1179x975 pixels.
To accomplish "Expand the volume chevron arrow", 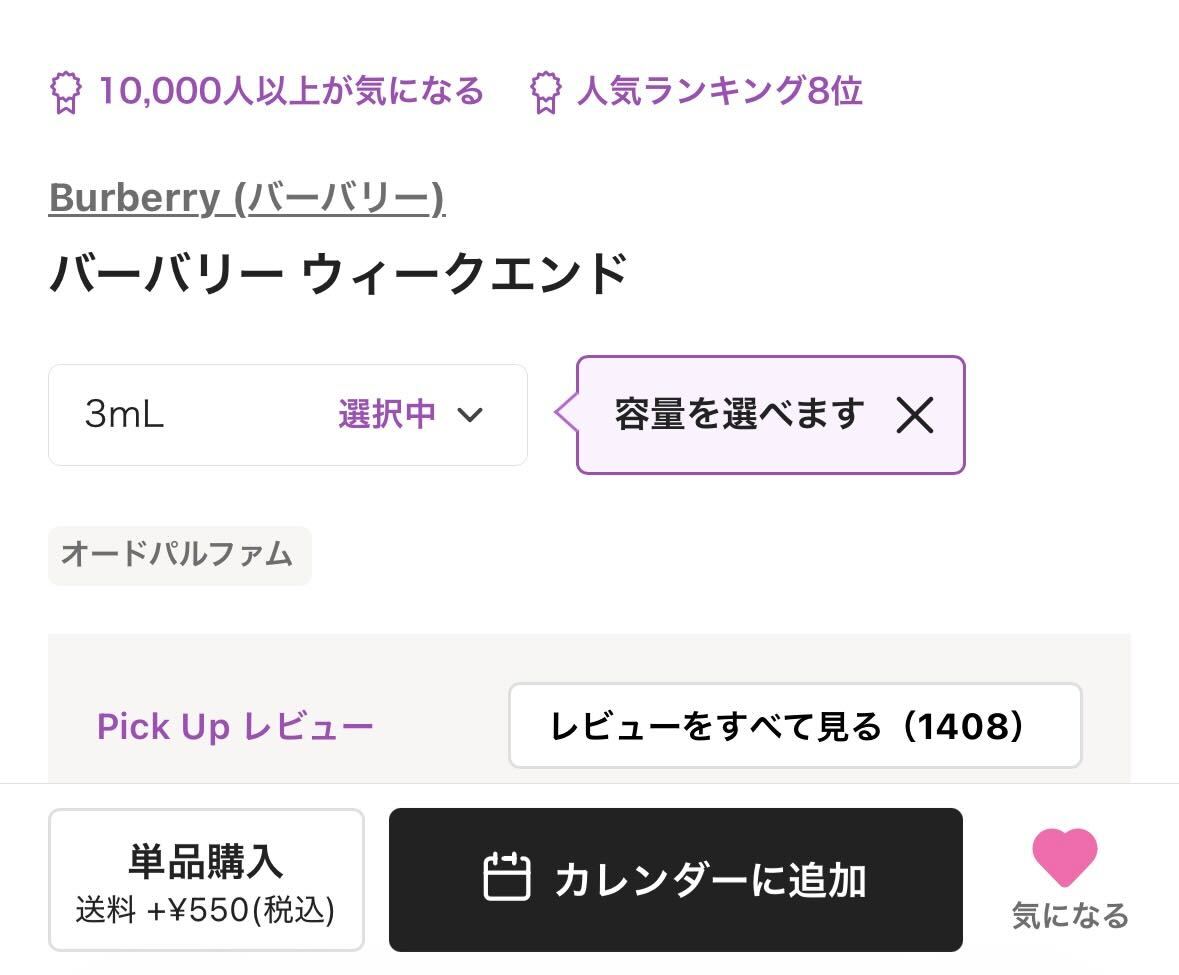I will click(469, 414).
